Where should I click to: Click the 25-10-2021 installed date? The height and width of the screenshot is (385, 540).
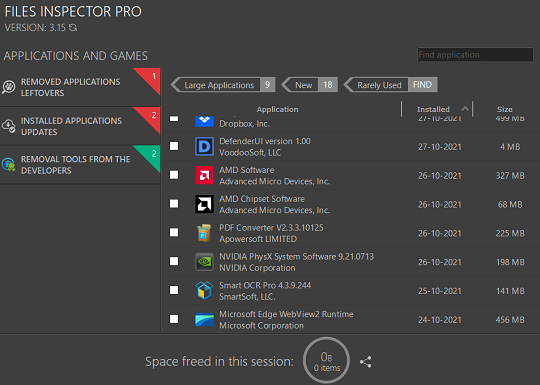click(439, 291)
